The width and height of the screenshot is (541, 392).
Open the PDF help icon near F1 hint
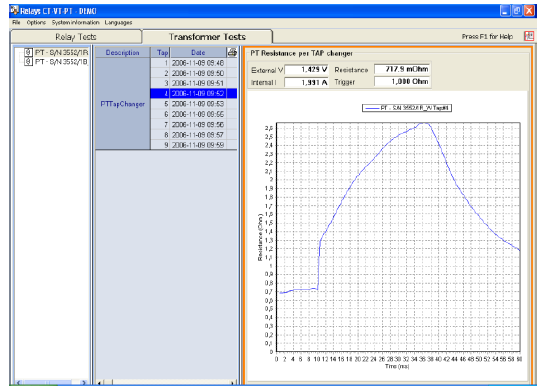click(529, 36)
